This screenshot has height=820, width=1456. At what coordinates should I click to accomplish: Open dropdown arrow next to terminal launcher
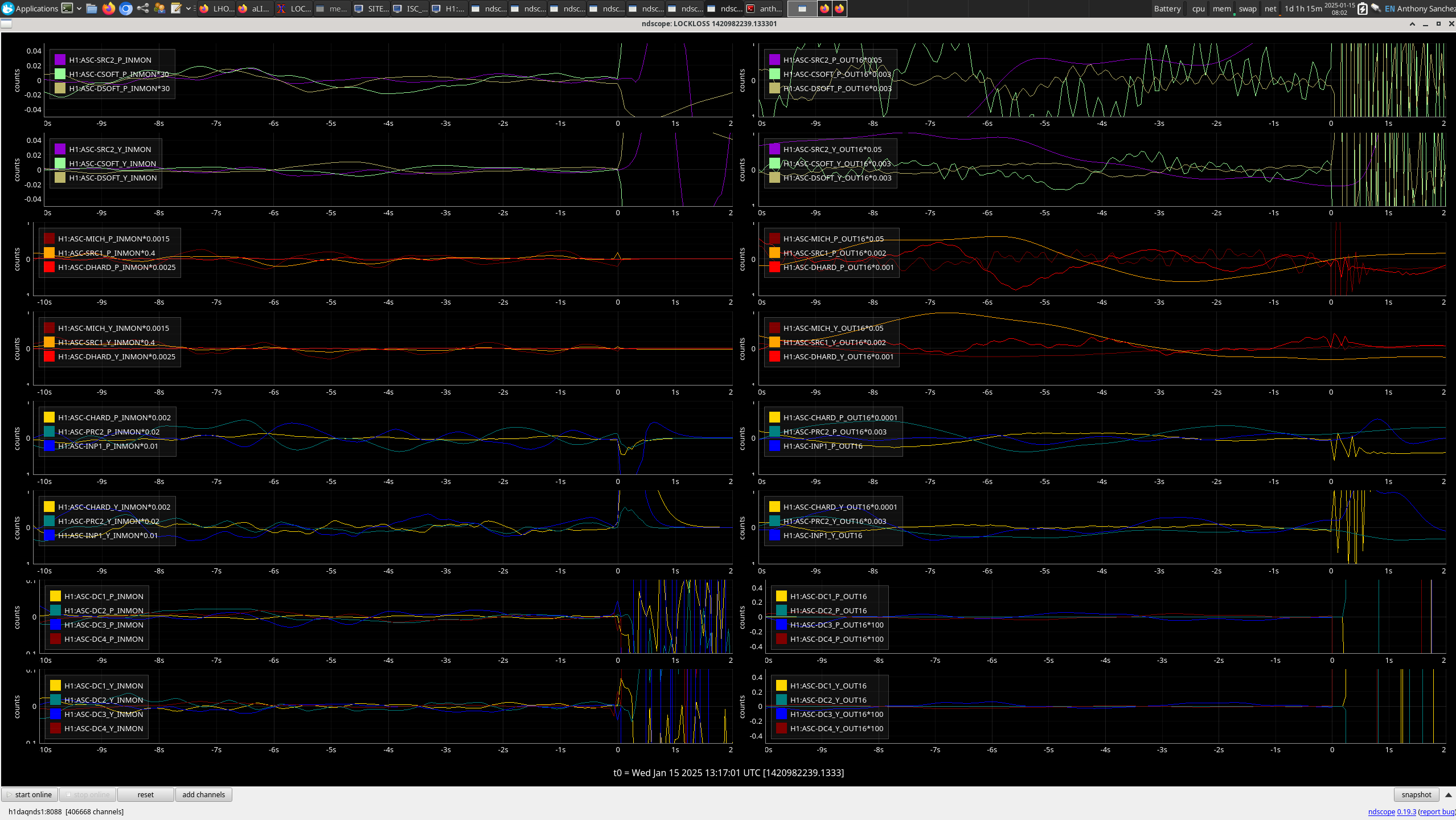79,9
